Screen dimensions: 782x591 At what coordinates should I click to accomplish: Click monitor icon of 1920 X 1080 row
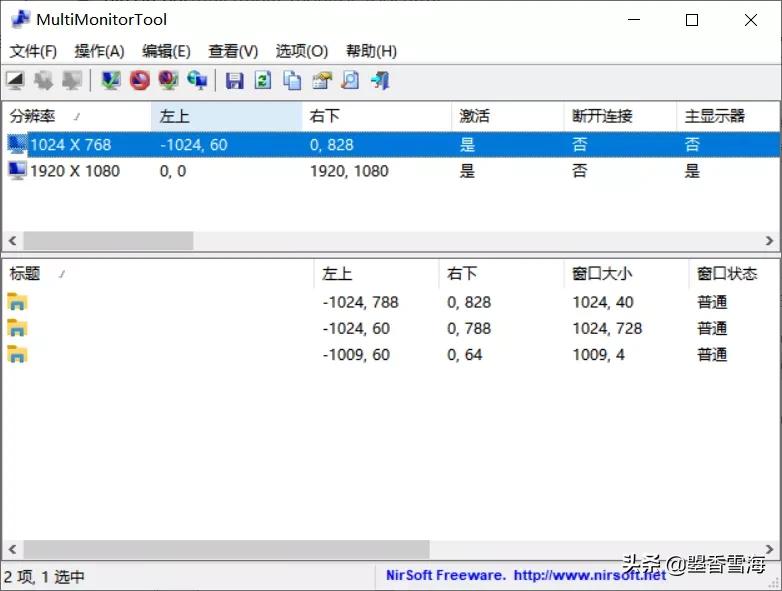tap(17, 171)
